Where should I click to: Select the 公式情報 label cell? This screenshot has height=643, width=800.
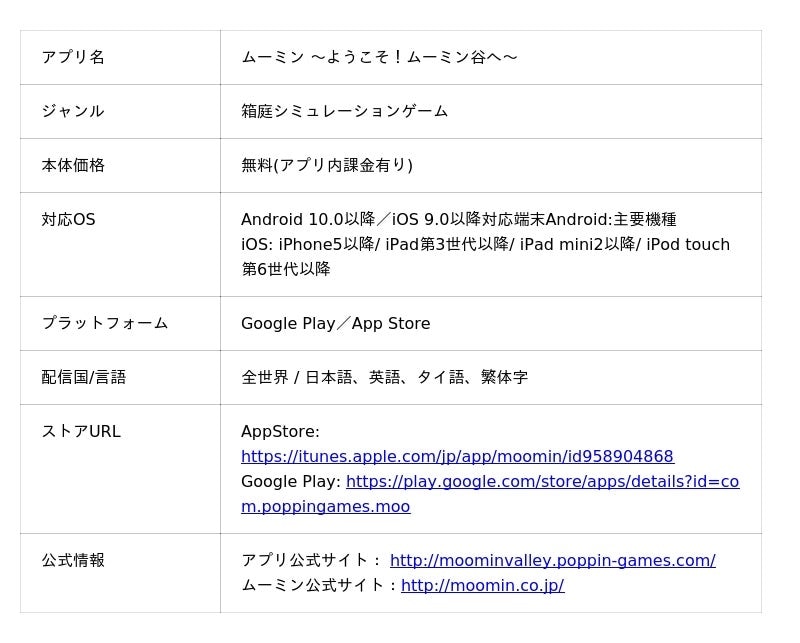[120, 573]
